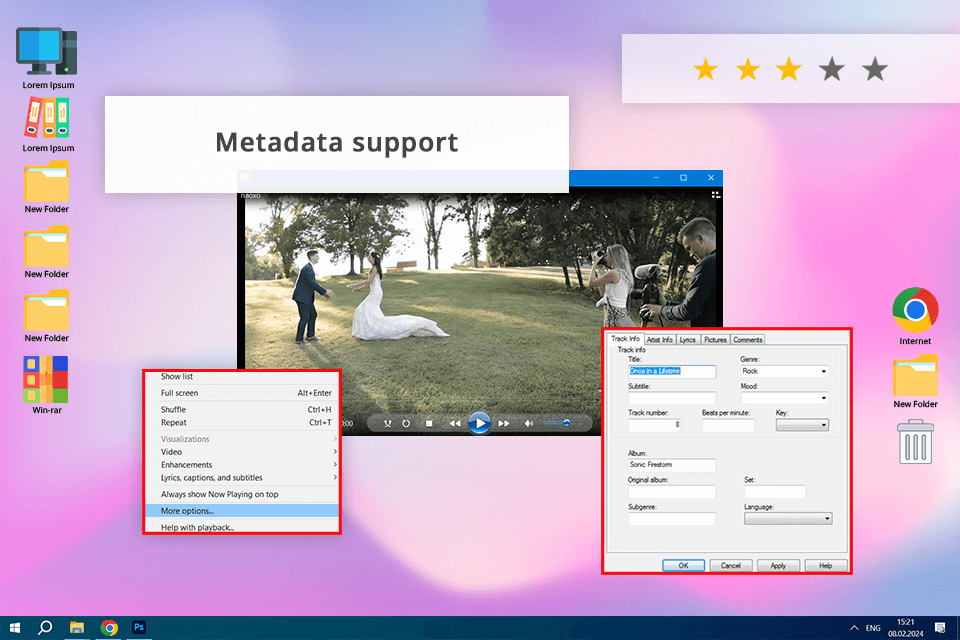This screenshot has height=640, width=960.
Task: Open the Lorem Ipsum binders icon
Action: coord(47,118)
